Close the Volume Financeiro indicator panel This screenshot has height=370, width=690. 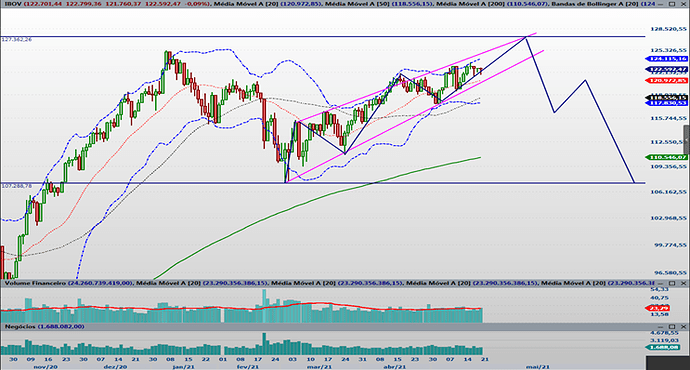click(683, 283)
